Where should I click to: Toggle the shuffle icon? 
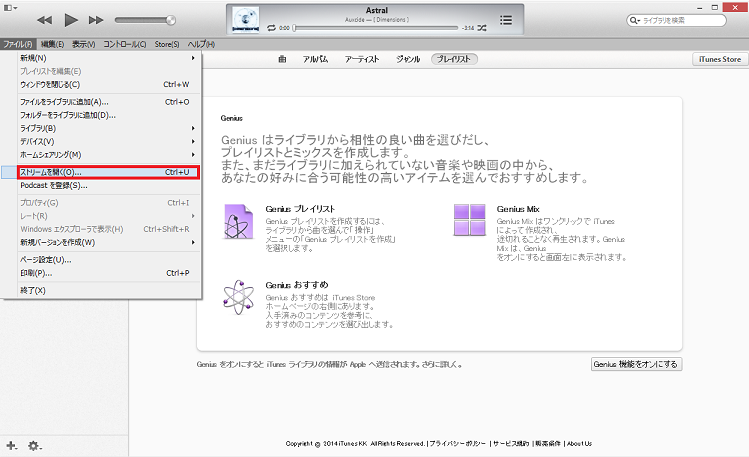pyautogui.click(x=482, y=28)
